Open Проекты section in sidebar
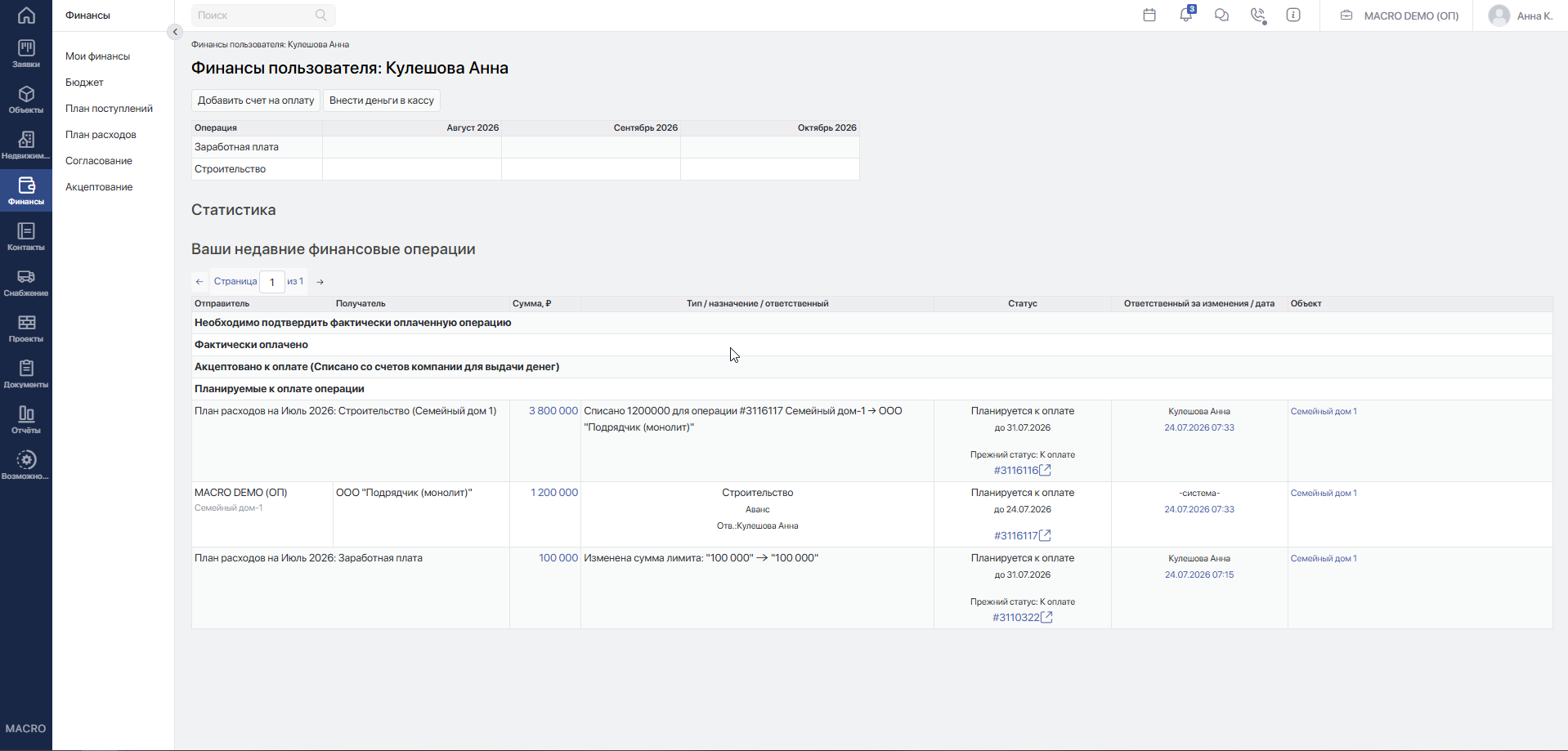The image size is (1568, 751). pyautogui.click(x=26, y=329)
